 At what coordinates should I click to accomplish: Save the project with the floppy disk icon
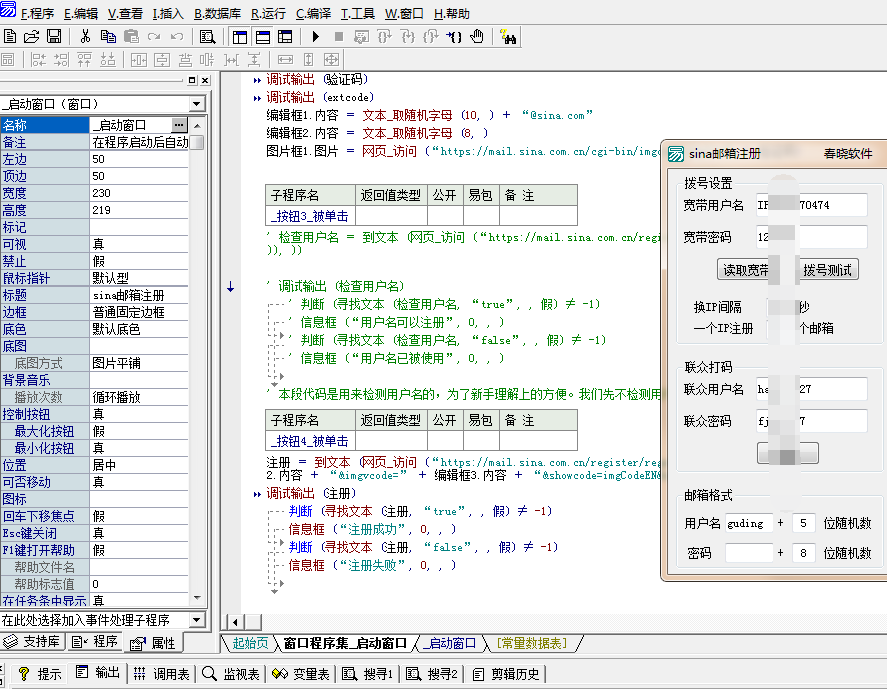(x=54, y=36)
